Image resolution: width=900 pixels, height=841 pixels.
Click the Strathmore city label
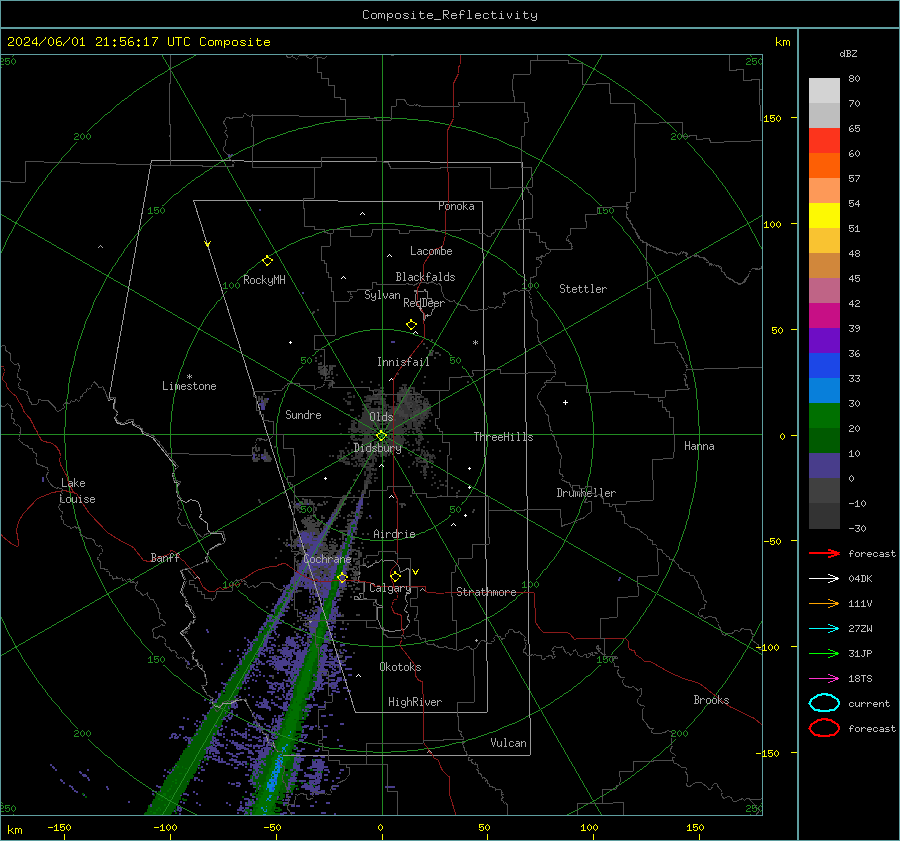(486, 592)
